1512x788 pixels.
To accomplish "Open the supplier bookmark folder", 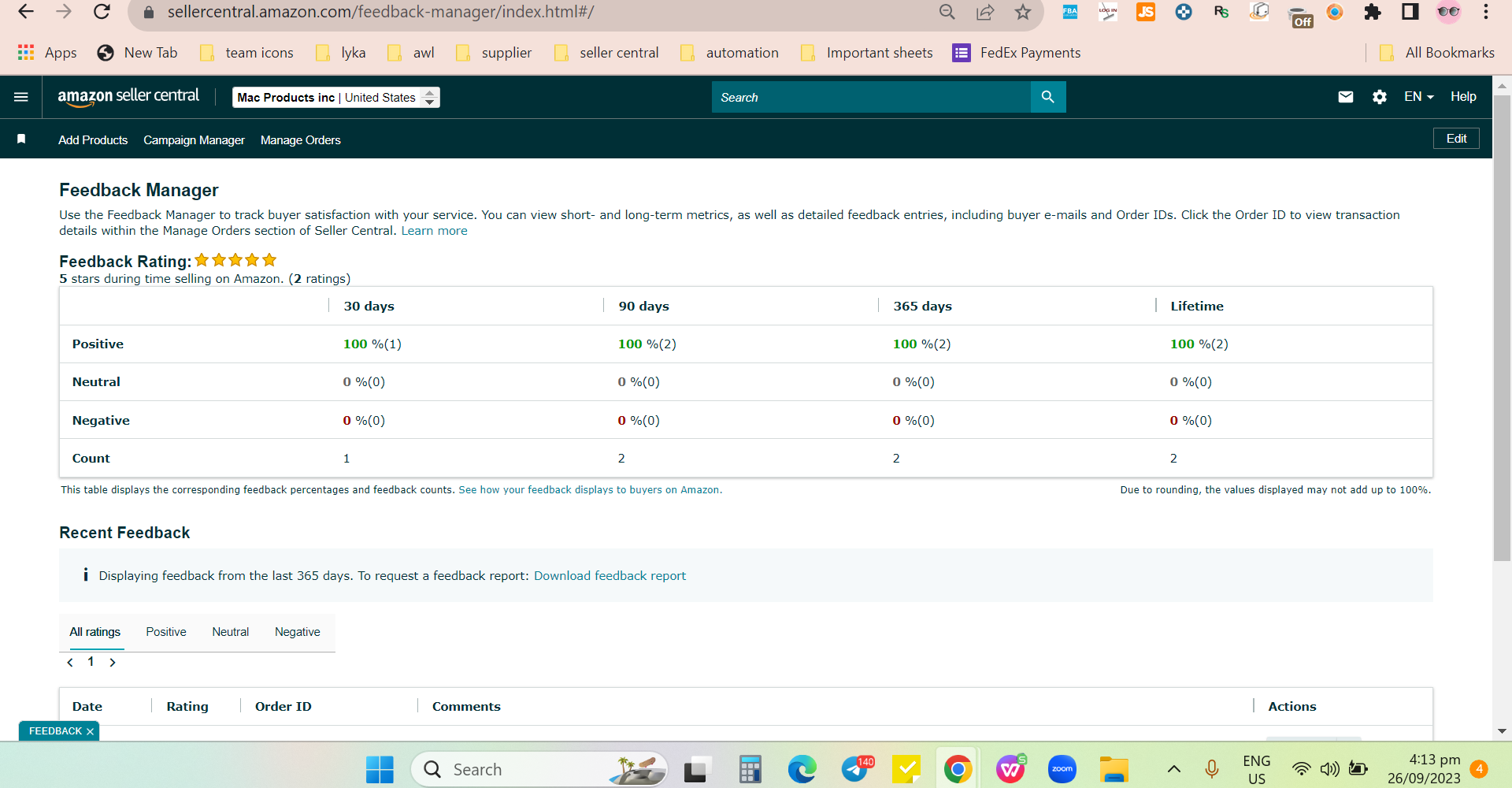I will coord(494,53).
